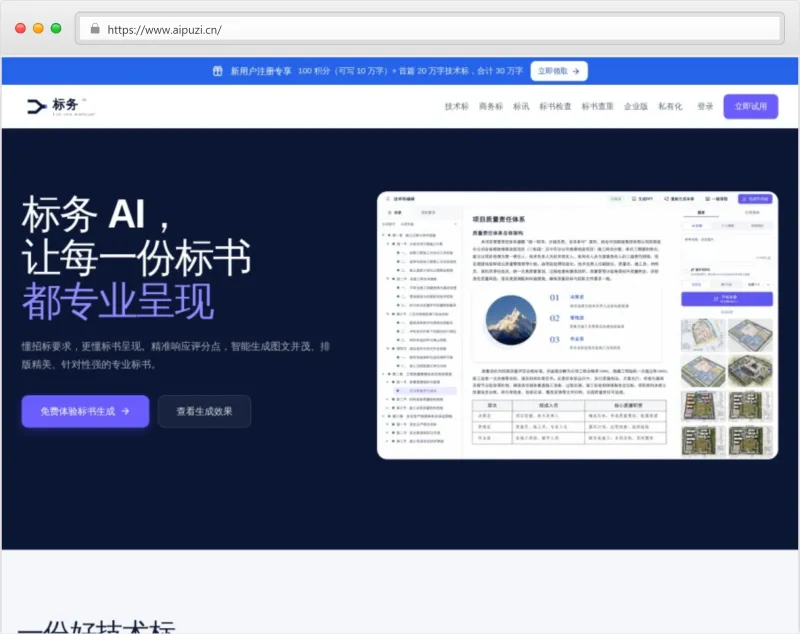The height and width of the screenshot is (634, 800).
Task: Click the 项目质量责任体系 heading in the preview
Action: 498,219
